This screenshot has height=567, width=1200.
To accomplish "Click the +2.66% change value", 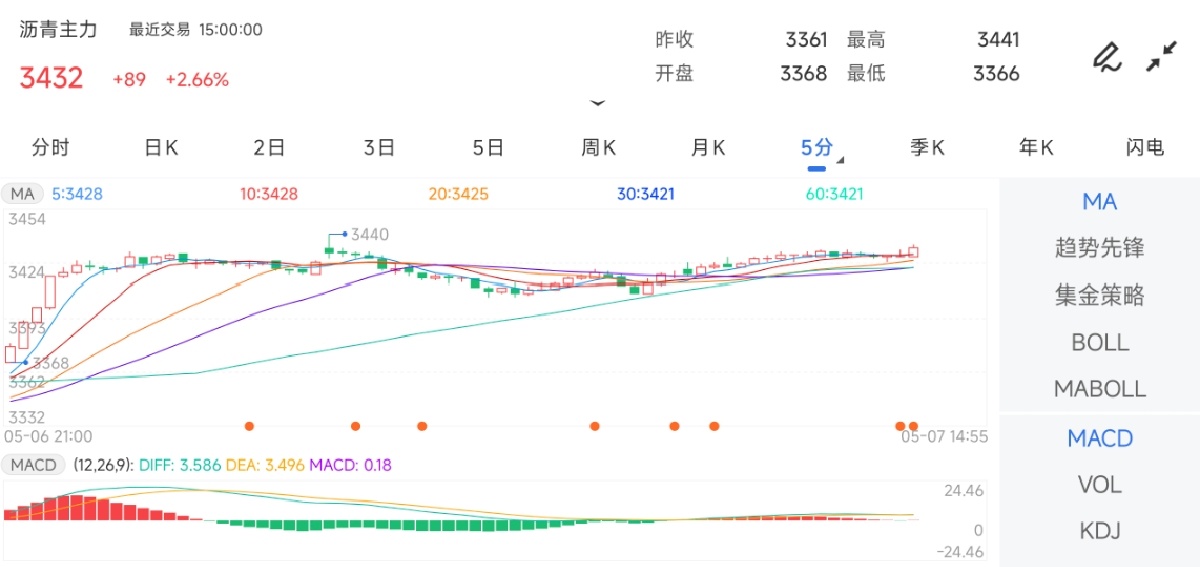I will pyautogui.click(x=197, y=79).
